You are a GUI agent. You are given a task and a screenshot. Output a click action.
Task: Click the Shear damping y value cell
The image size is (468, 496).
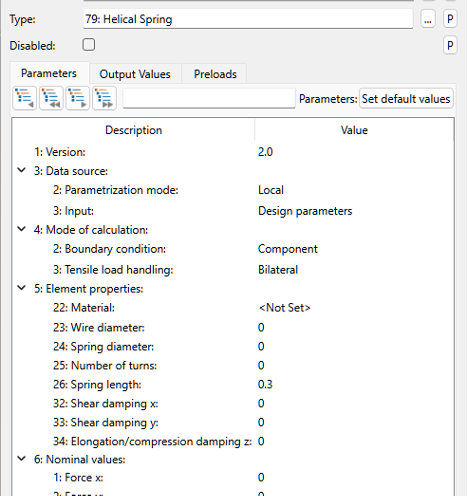(x=261, y=422)
